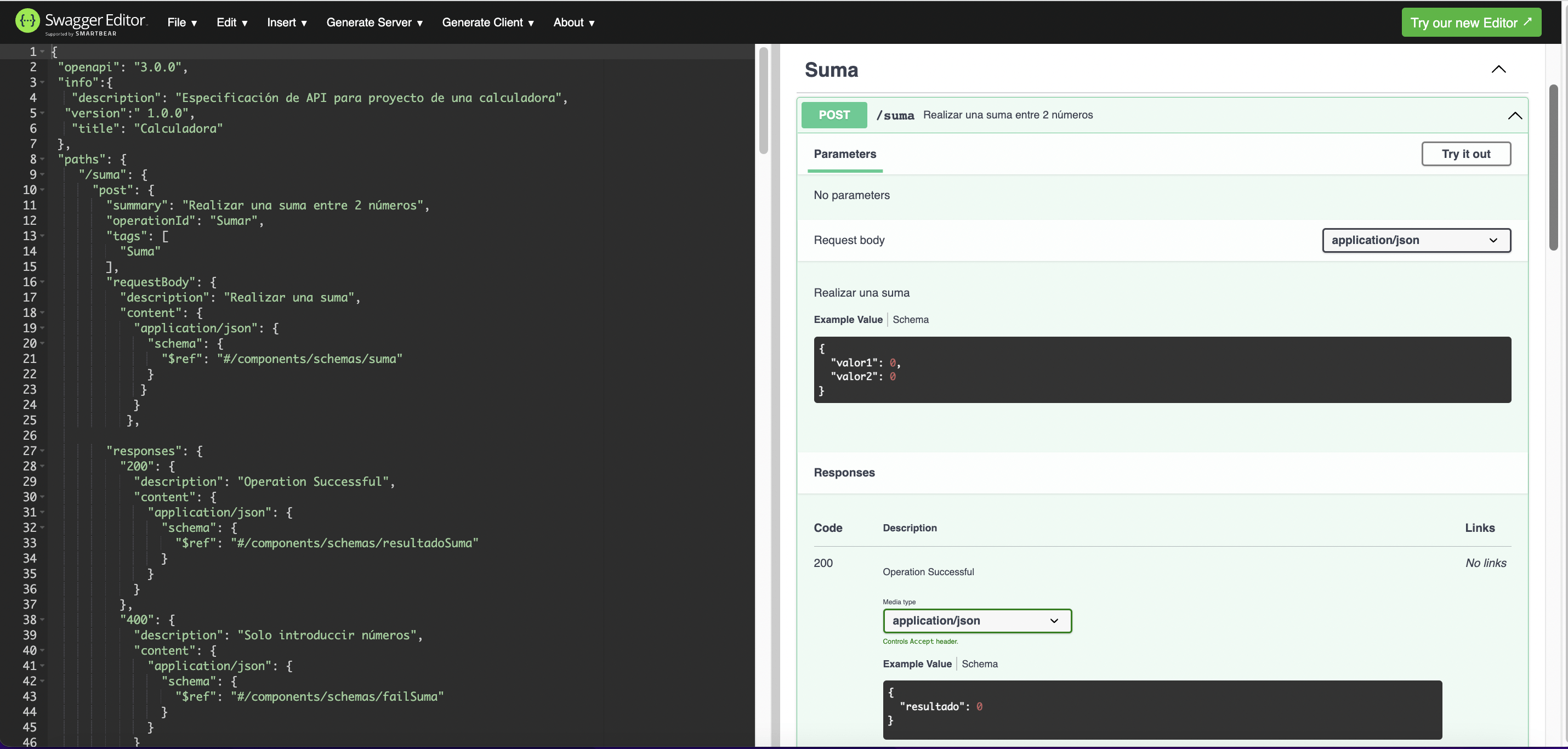1568x749 pixels.
Task: Click the code editor vertical scrollbar thumb
Action: 763,100
